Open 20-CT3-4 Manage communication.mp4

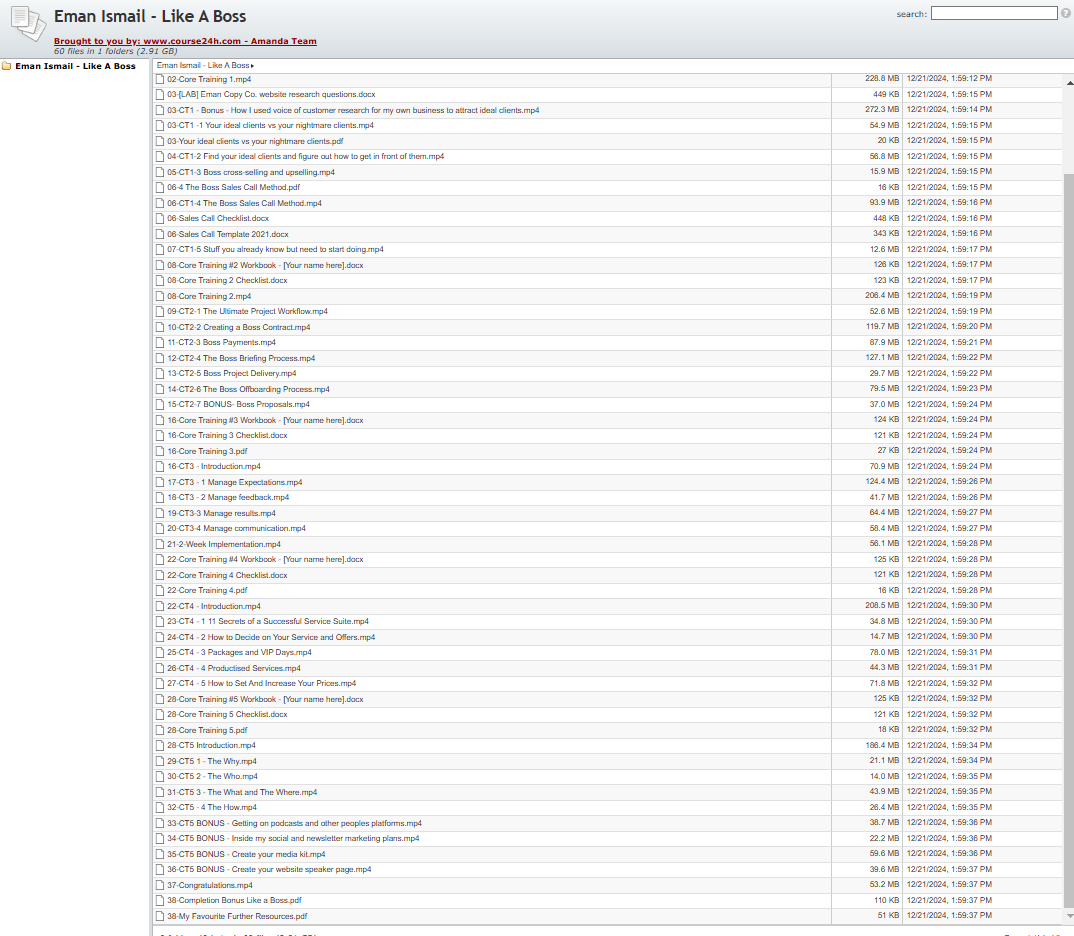coord(236,529)
